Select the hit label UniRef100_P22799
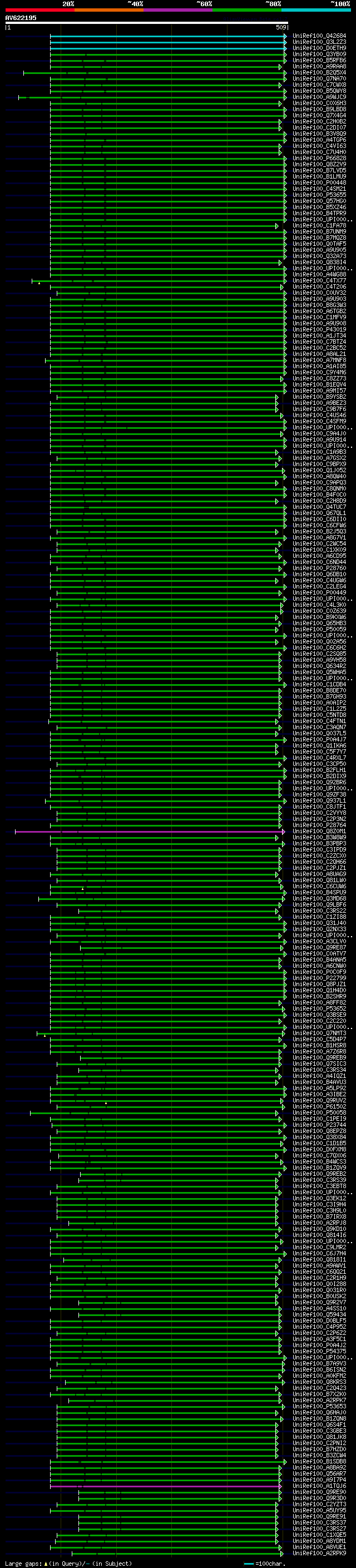 [319, 978]
